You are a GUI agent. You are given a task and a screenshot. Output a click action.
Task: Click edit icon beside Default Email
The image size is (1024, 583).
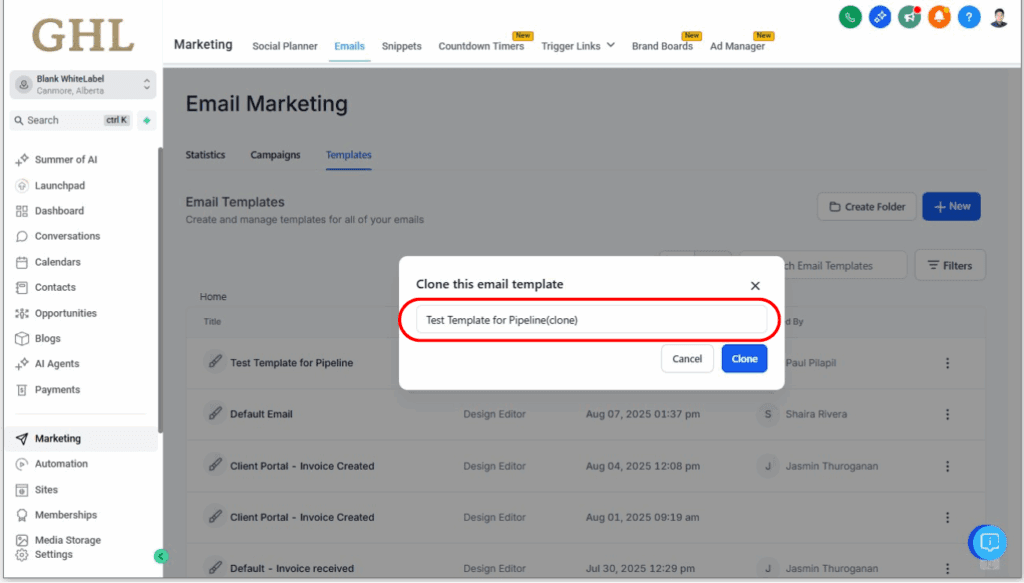coord(215,413)
